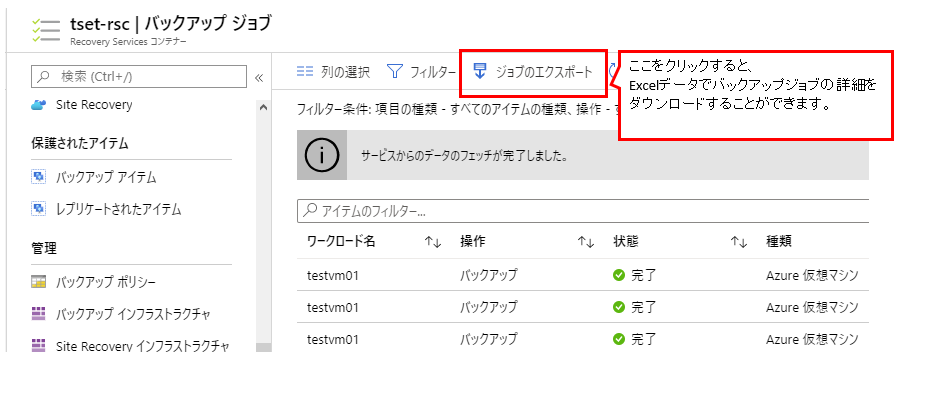Open レプリケートされたアイテム menu item
The width and height of the screenshot is (945, 395).
coord(119,209)
